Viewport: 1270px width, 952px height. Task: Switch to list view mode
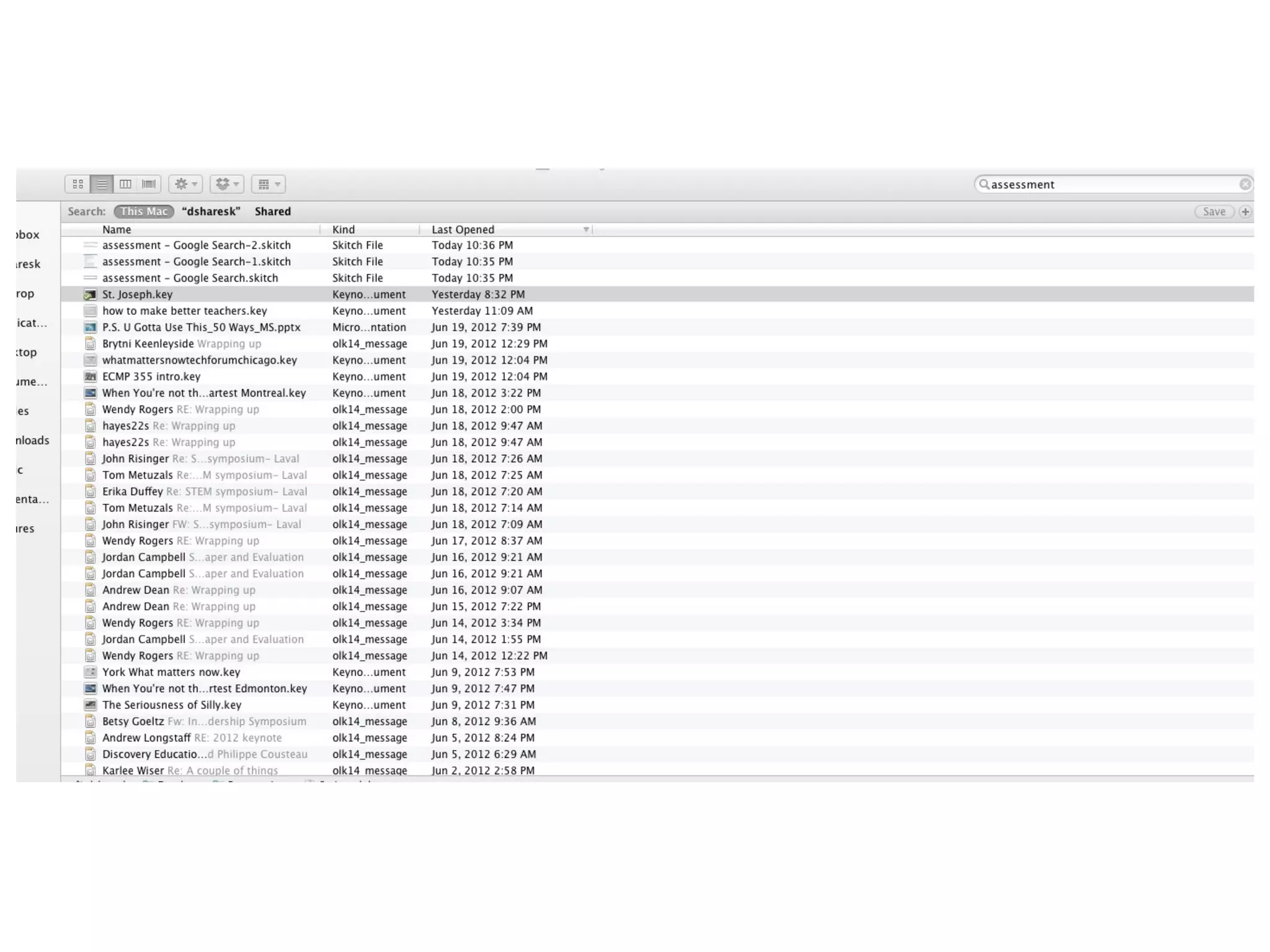coord(102,184)
